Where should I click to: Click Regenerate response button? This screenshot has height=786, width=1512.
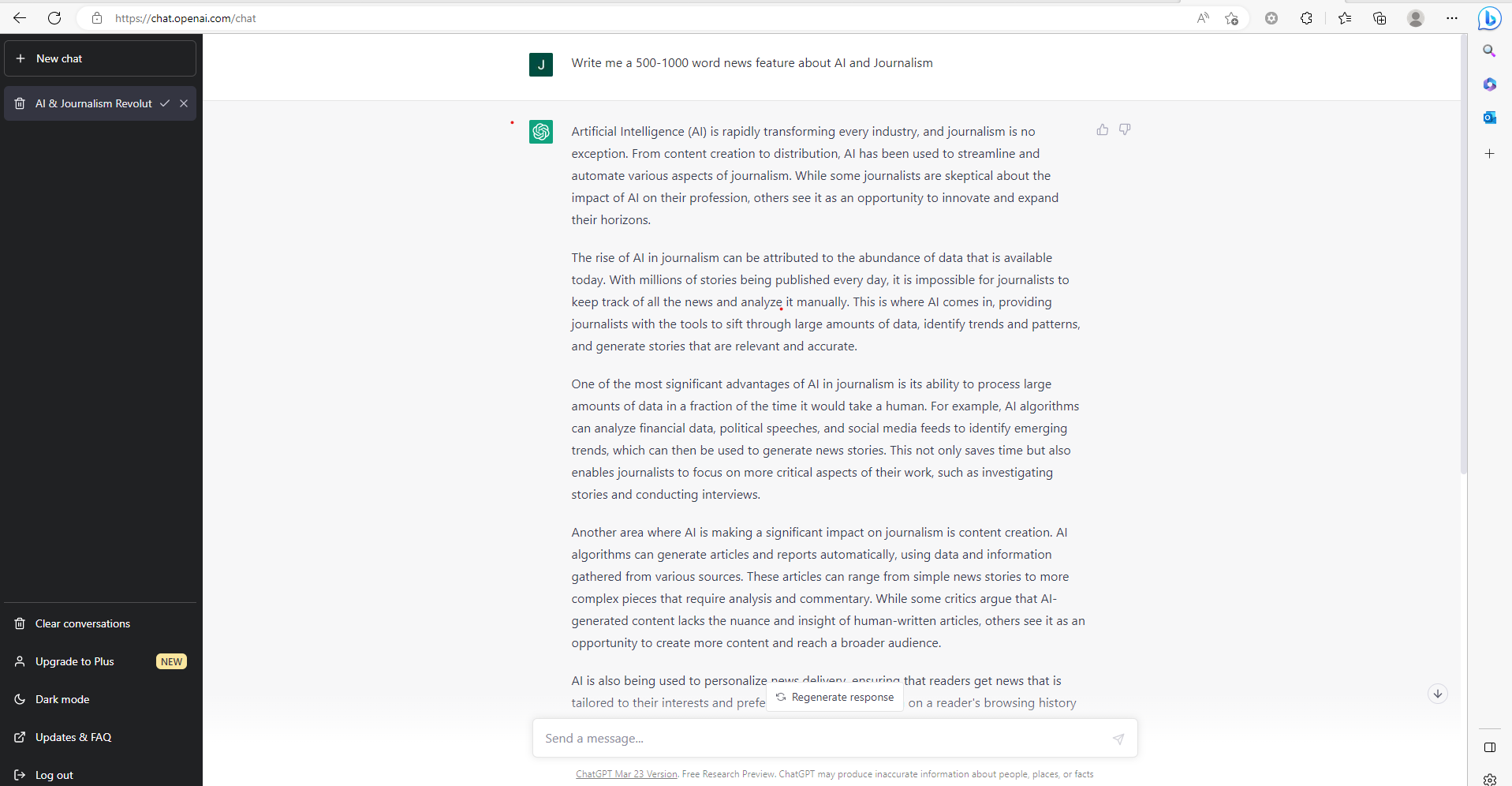click(834, 697)
